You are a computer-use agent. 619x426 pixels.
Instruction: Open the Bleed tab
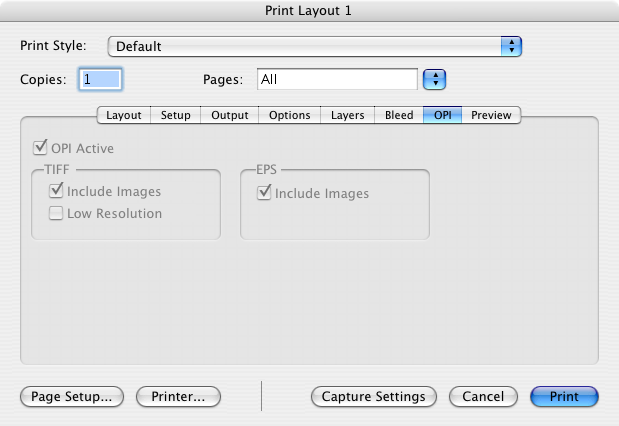click(x=399, y=115)
